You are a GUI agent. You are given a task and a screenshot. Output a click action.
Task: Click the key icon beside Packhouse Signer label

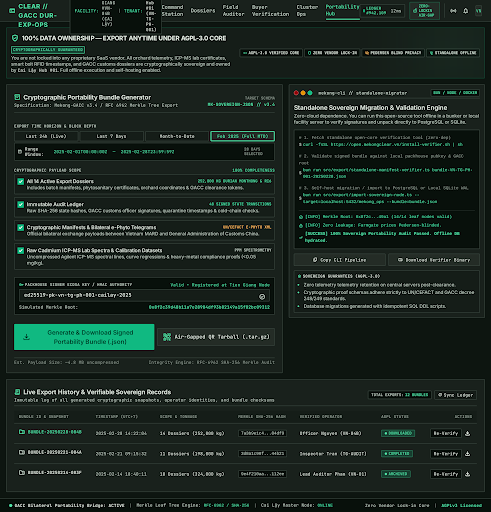(x=21, y=284)
